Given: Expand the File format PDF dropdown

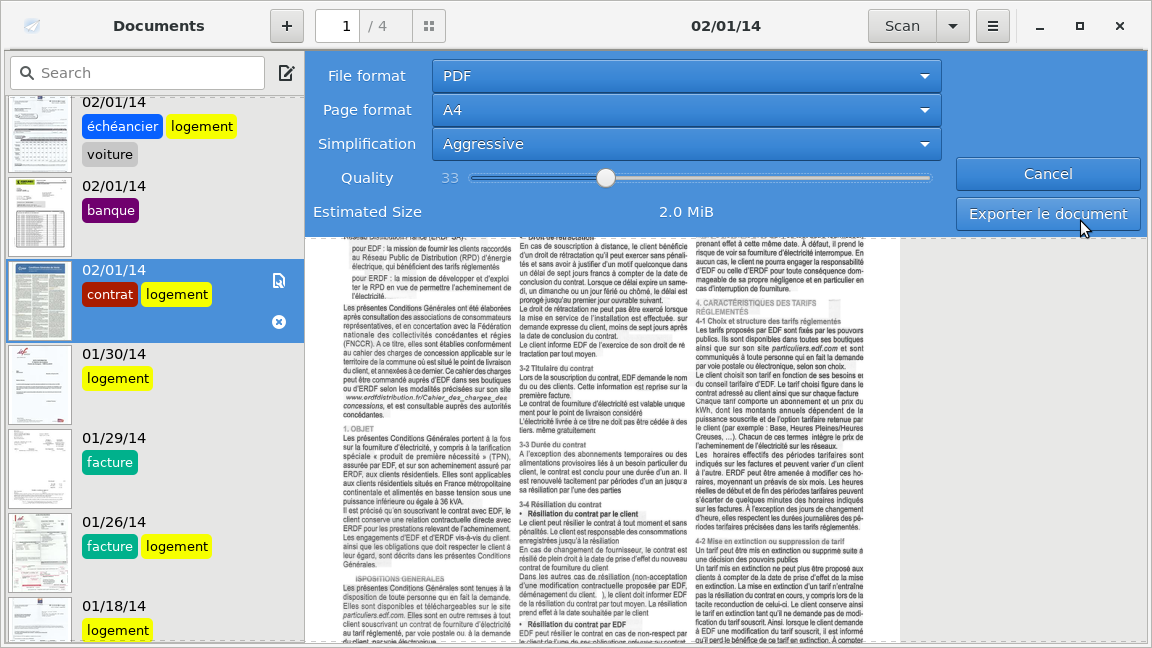Looking at the screenshot, I should tap(686, 76).
